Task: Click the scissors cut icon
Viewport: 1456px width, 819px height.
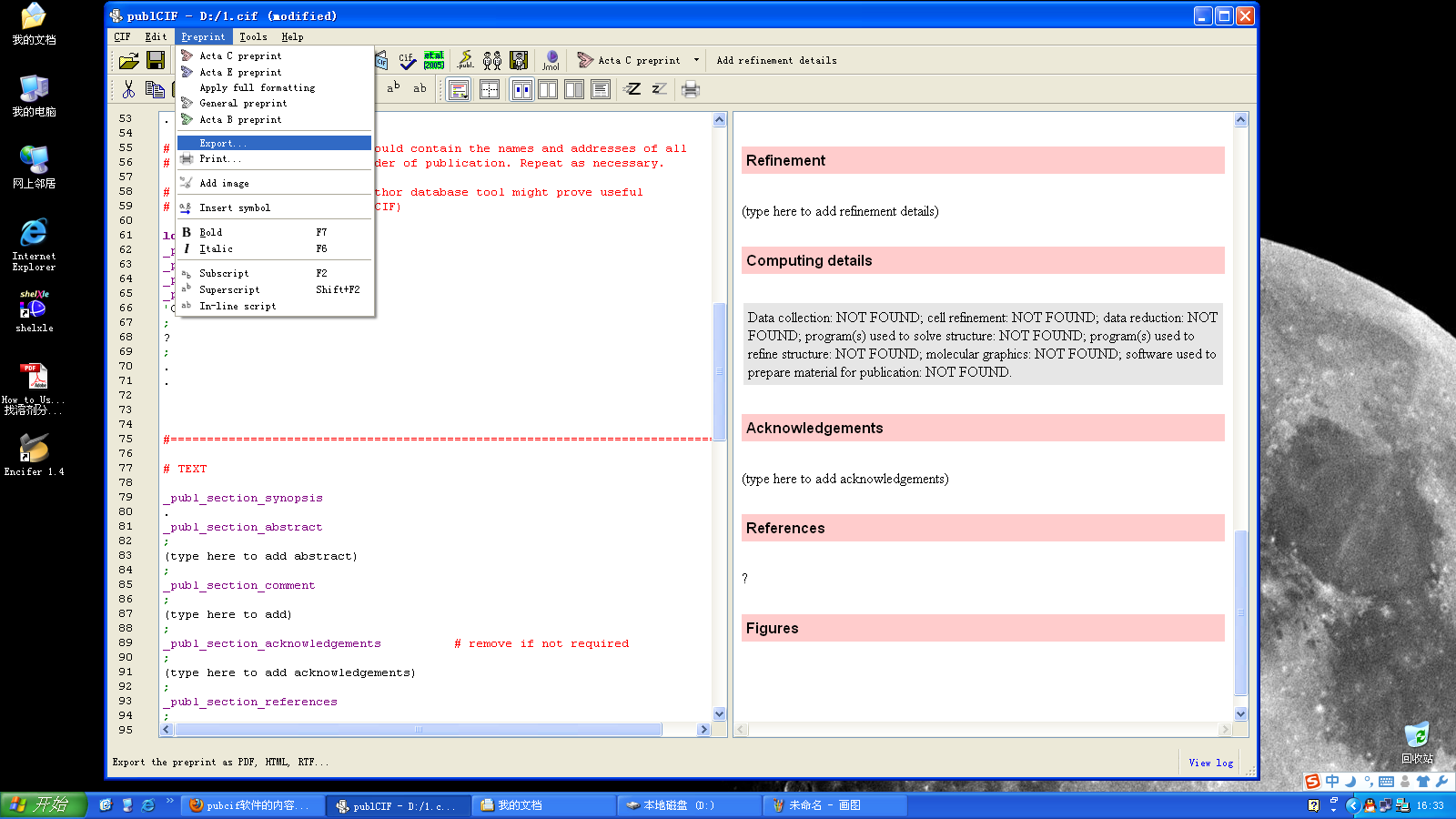Action: [x=128, y=89]
